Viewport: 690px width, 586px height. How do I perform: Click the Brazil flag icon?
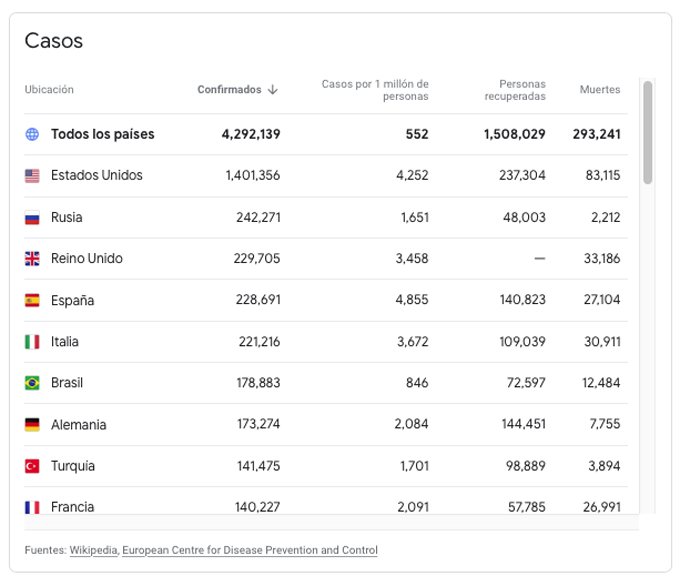[x=32, y=383]
